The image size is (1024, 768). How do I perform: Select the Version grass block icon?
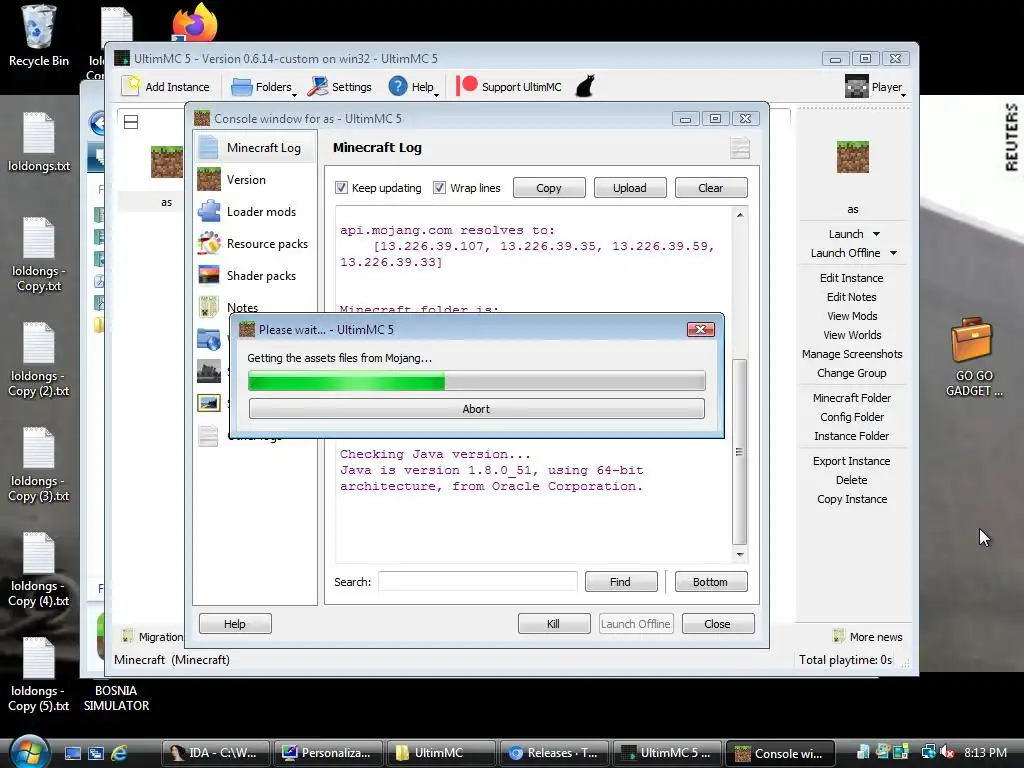click(x=209, y=180)
